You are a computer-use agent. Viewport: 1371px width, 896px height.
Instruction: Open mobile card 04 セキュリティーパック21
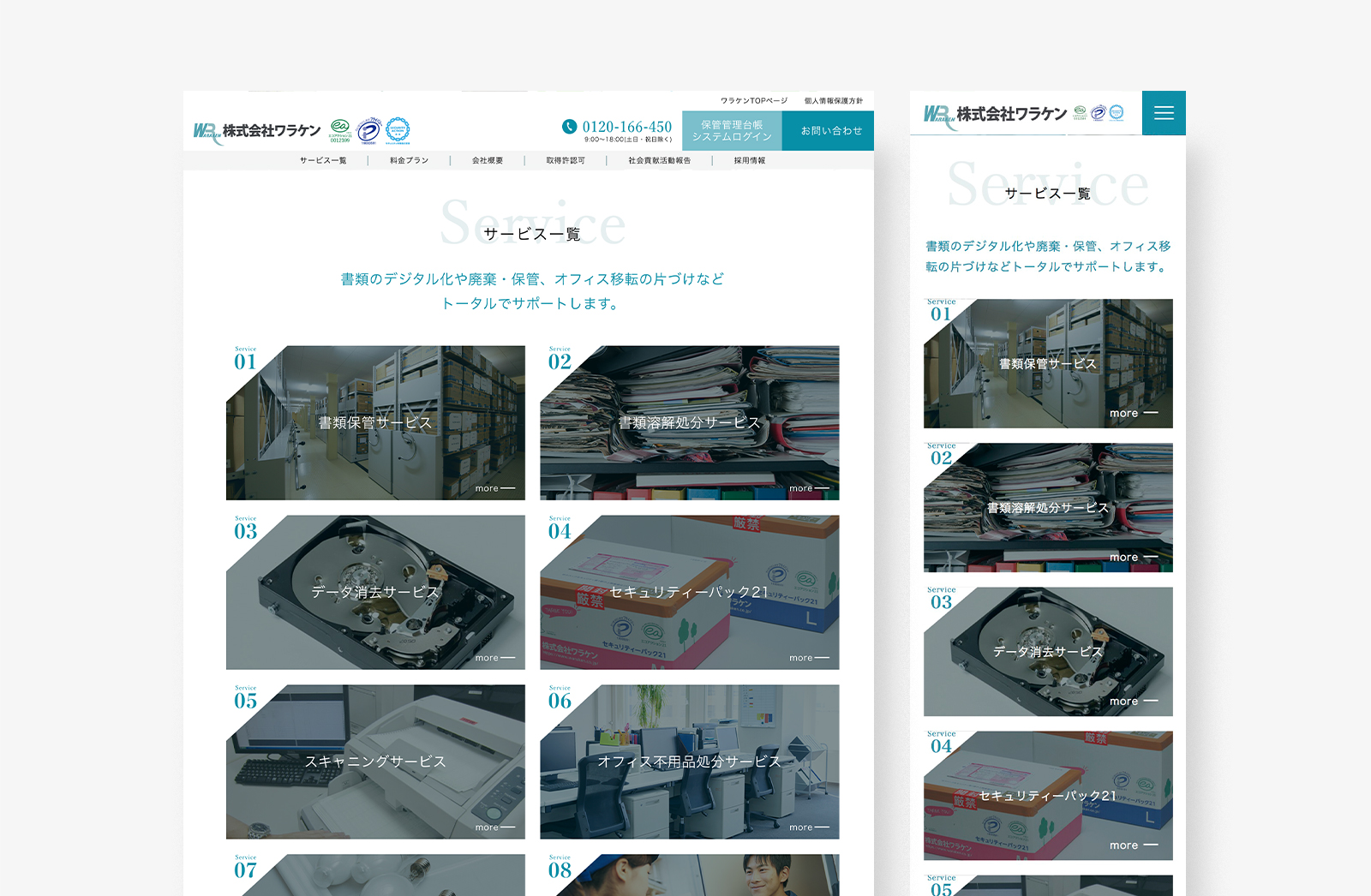pyautogui.click(x=1048, y=795)
